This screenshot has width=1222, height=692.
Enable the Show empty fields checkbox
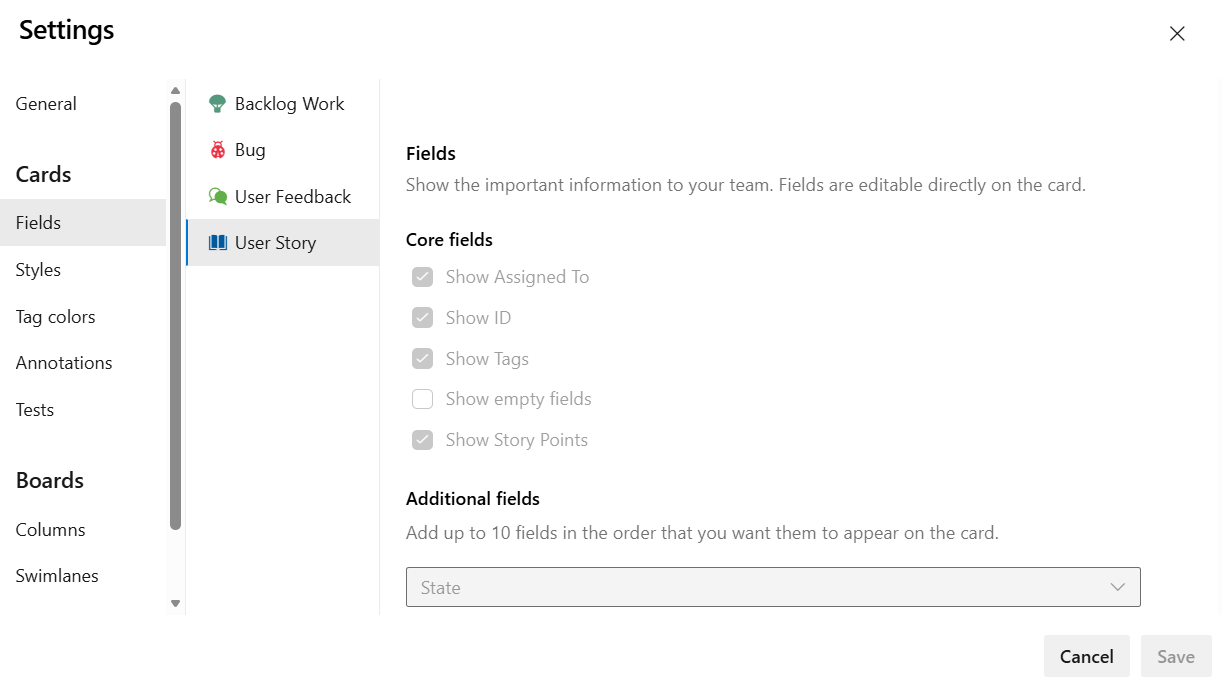tap(422, 398)
